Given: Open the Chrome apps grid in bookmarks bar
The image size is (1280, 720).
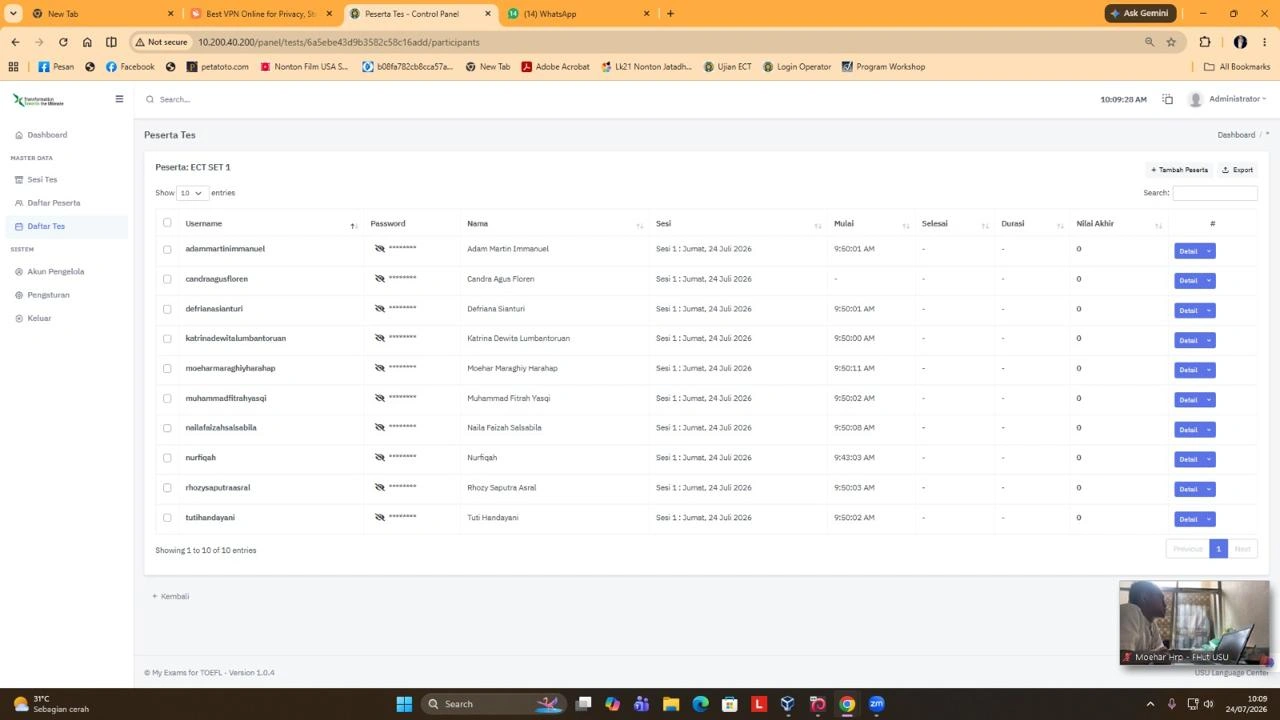Looking at the screenshot, I should [13, 67].
